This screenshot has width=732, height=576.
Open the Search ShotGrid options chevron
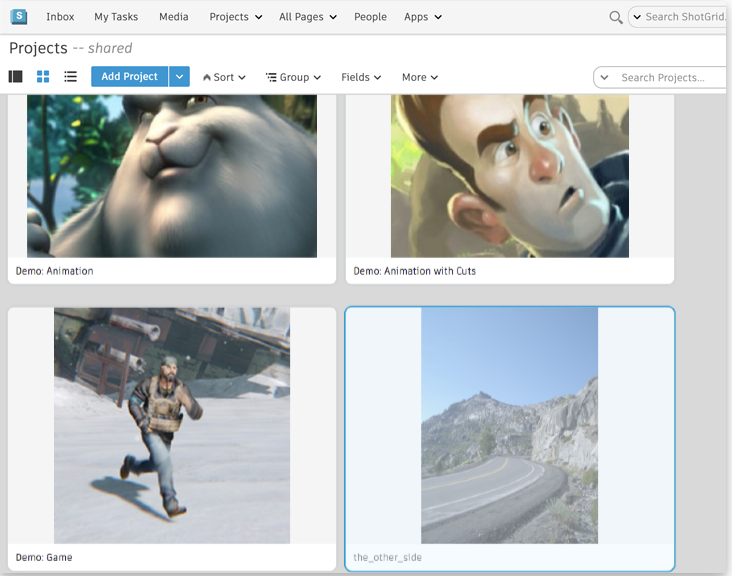coord(637,17)
